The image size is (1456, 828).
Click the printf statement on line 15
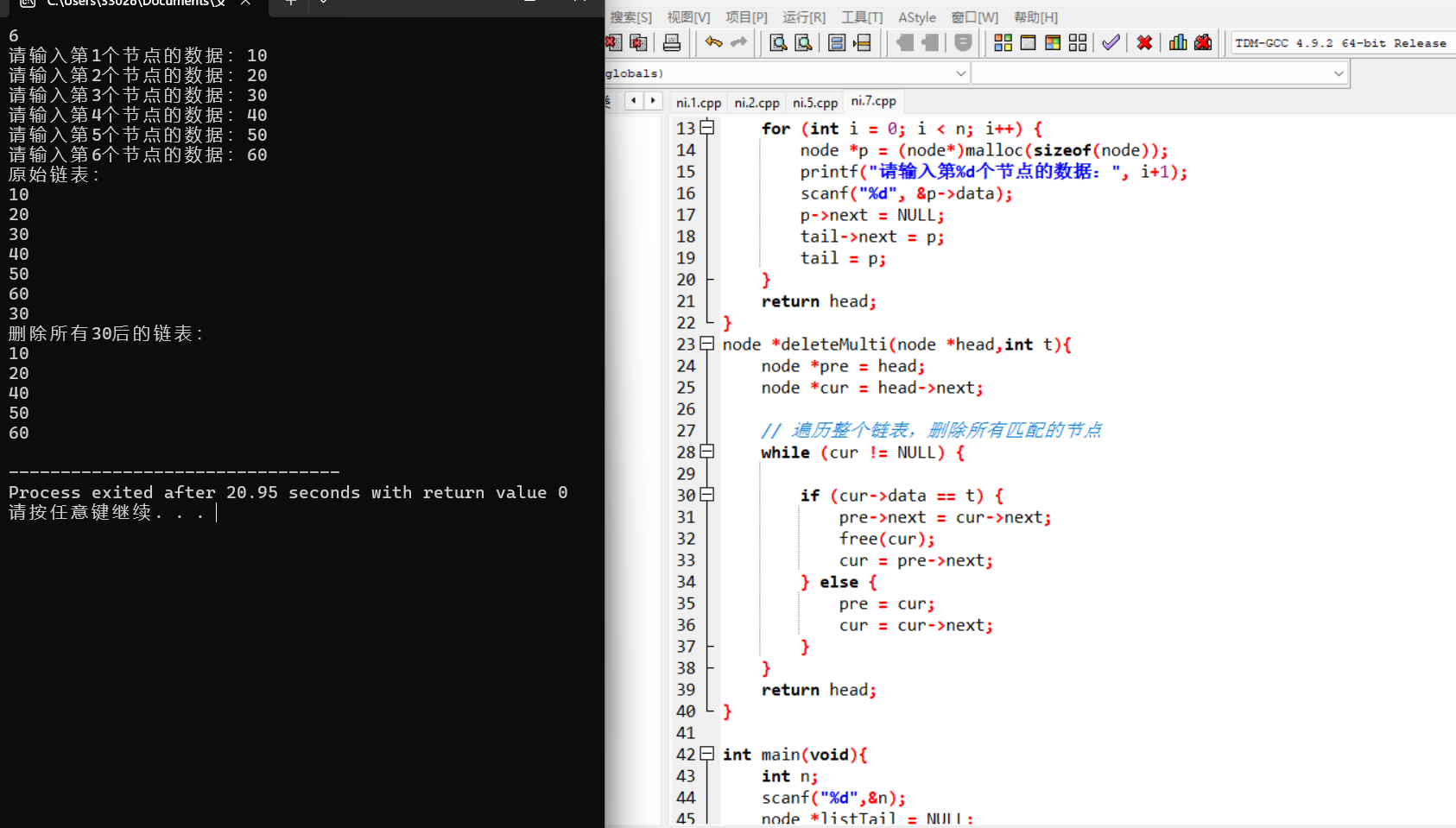pyautogui.click(x=993, y=172)
